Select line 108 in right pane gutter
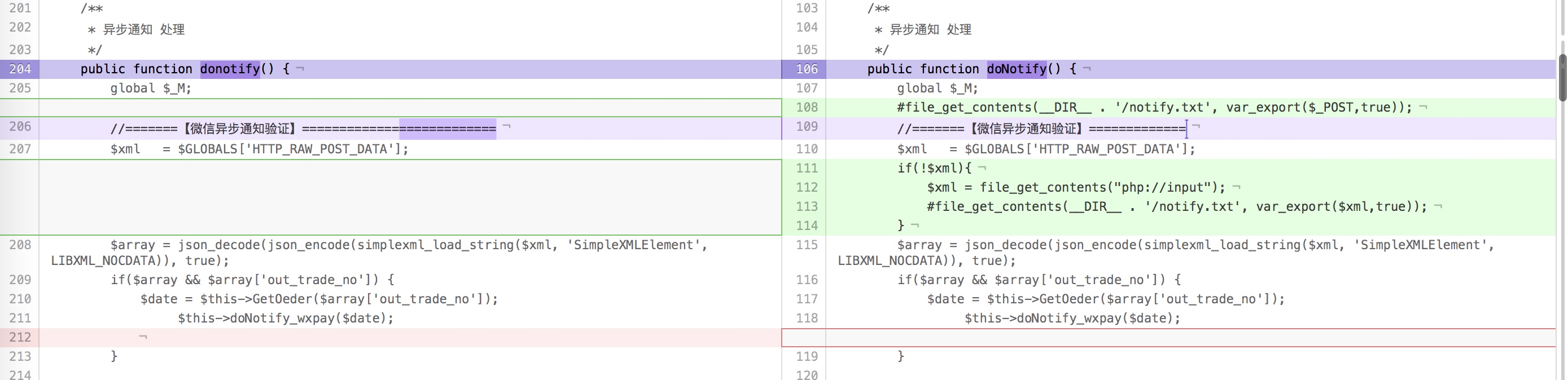The height and width of the screenshot is (380, 1568). point(807,108)
